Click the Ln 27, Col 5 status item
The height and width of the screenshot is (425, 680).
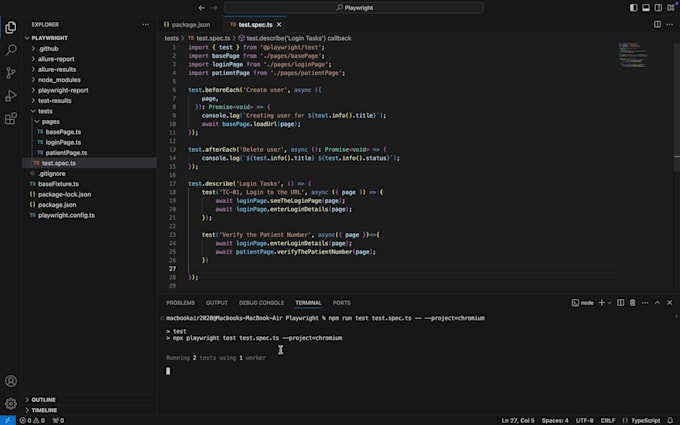[518, 420]
